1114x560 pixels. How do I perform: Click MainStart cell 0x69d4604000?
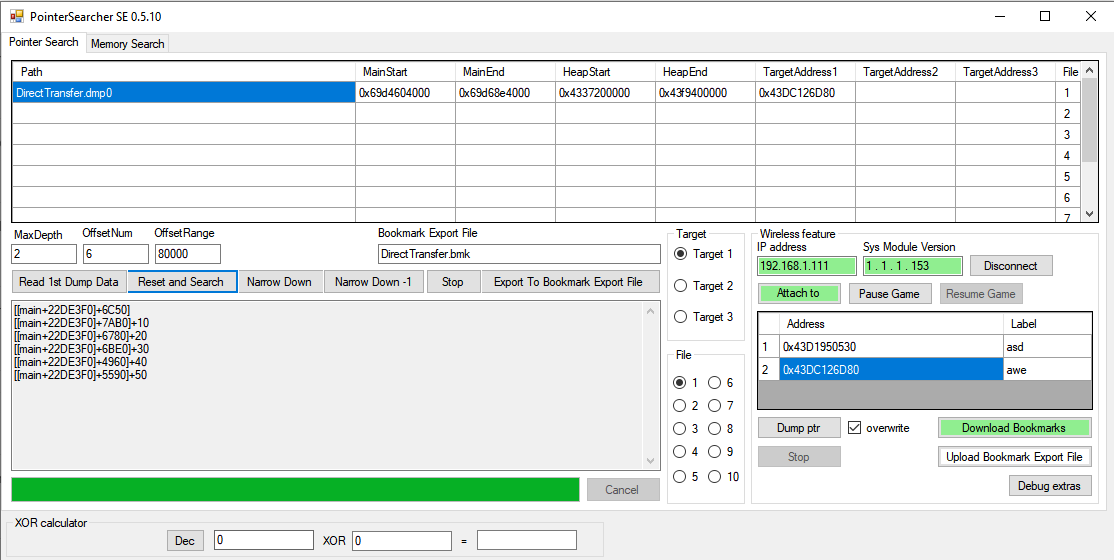point(405,92)
